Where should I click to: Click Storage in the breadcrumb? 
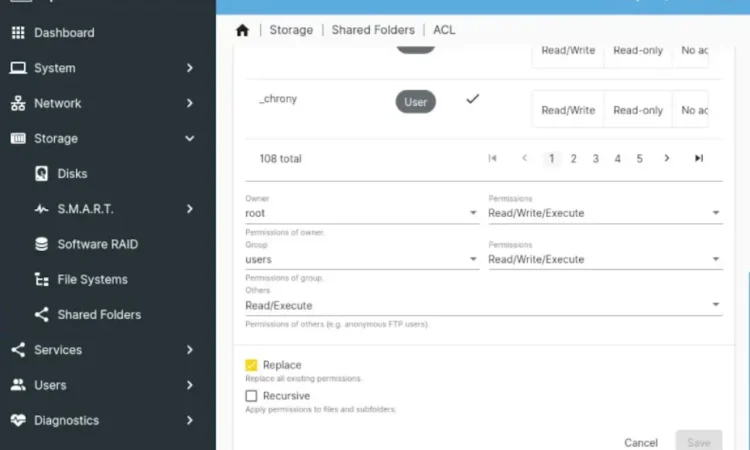click(x=291, y=30)
